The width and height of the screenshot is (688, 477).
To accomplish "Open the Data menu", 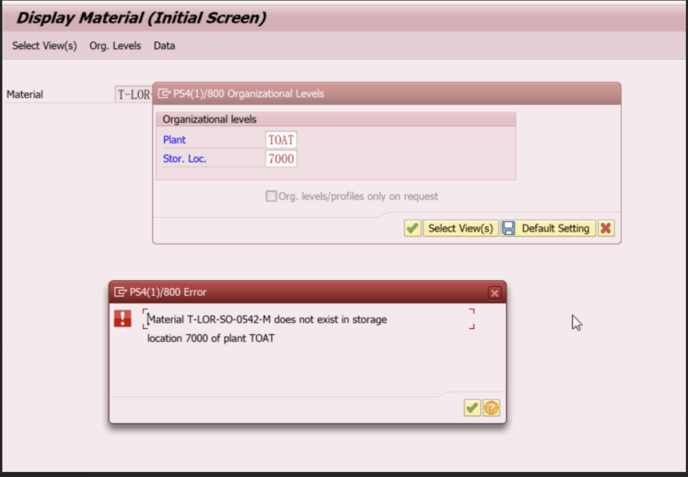I will click(x=164, y=46).
